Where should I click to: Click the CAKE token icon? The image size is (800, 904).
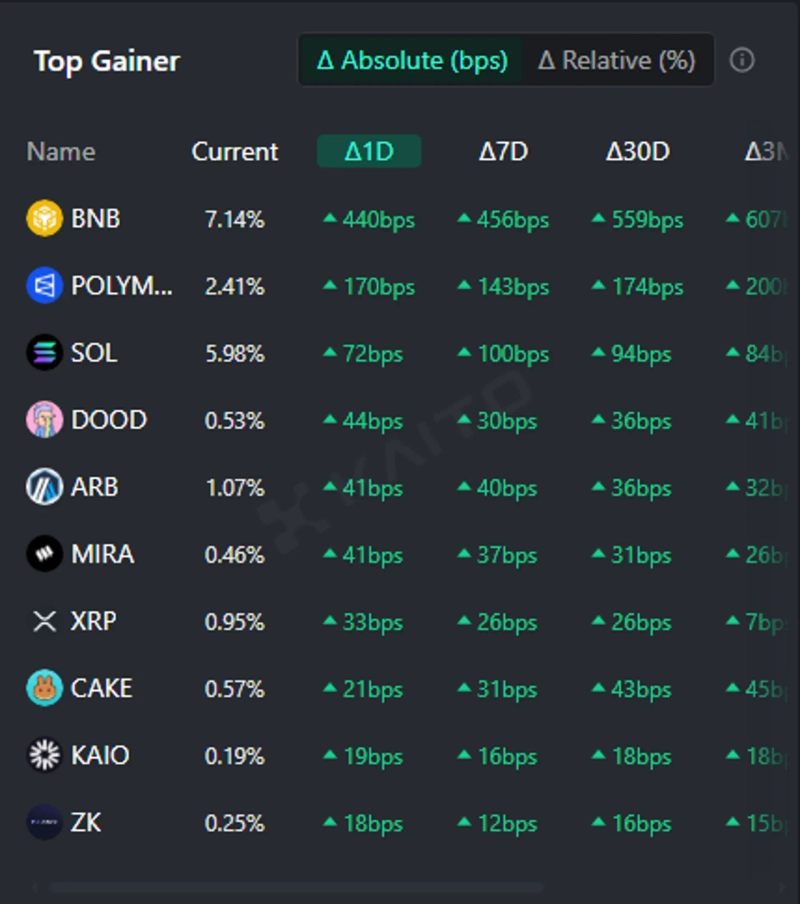44,688
